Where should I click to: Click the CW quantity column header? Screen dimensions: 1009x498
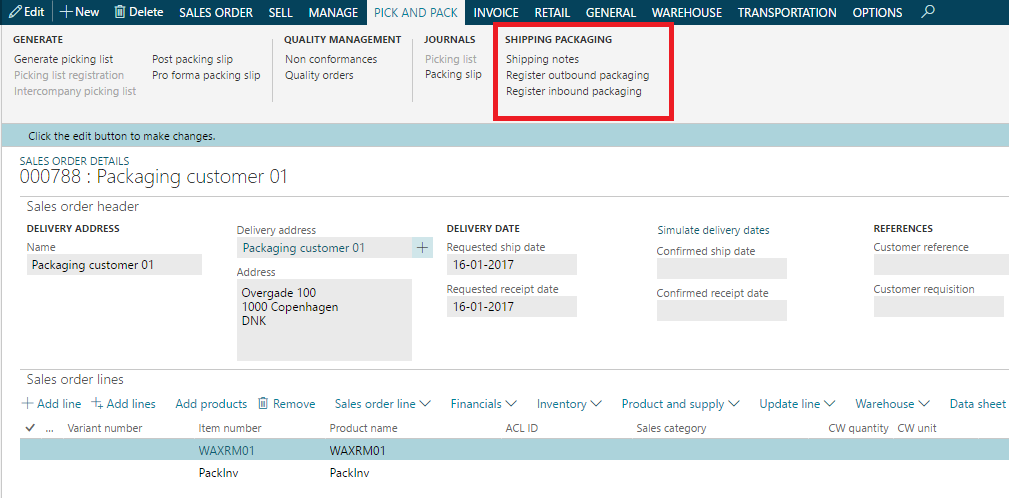click(x=858, y=428)
